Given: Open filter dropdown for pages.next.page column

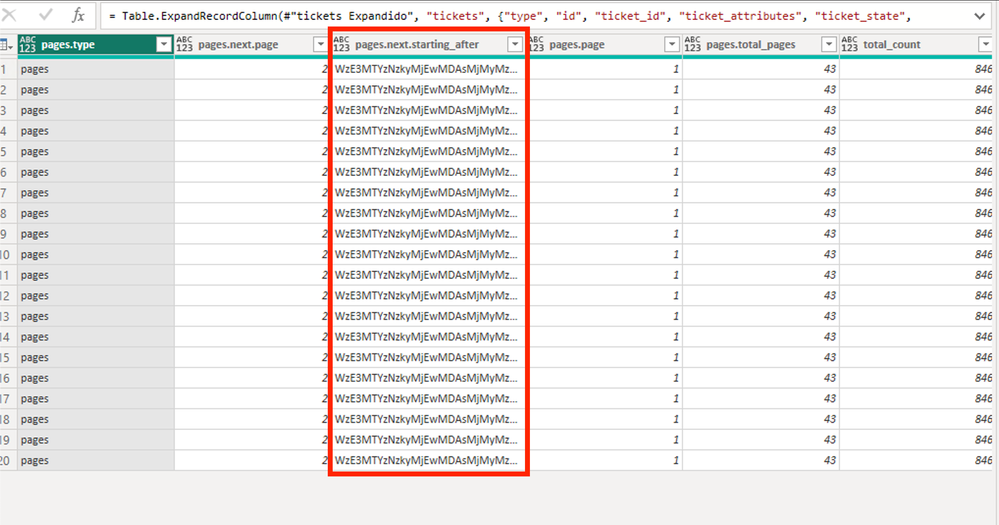Looking at the screenshot, I should click(x=320, y=45).
